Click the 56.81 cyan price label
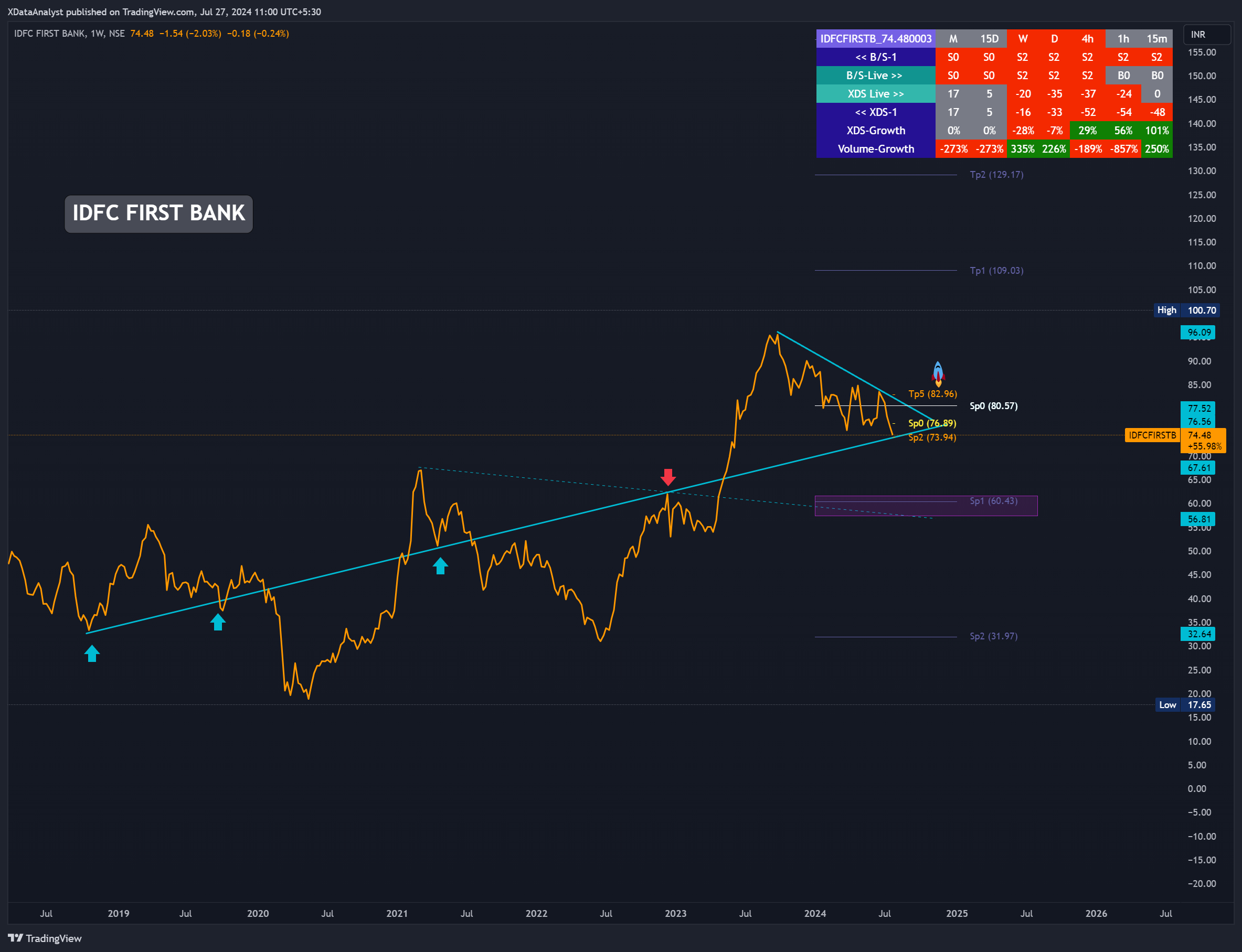 (x=1197, y=519)
